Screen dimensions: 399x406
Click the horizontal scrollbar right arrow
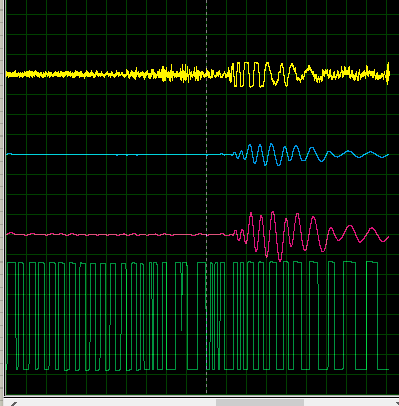pos(395,403)
